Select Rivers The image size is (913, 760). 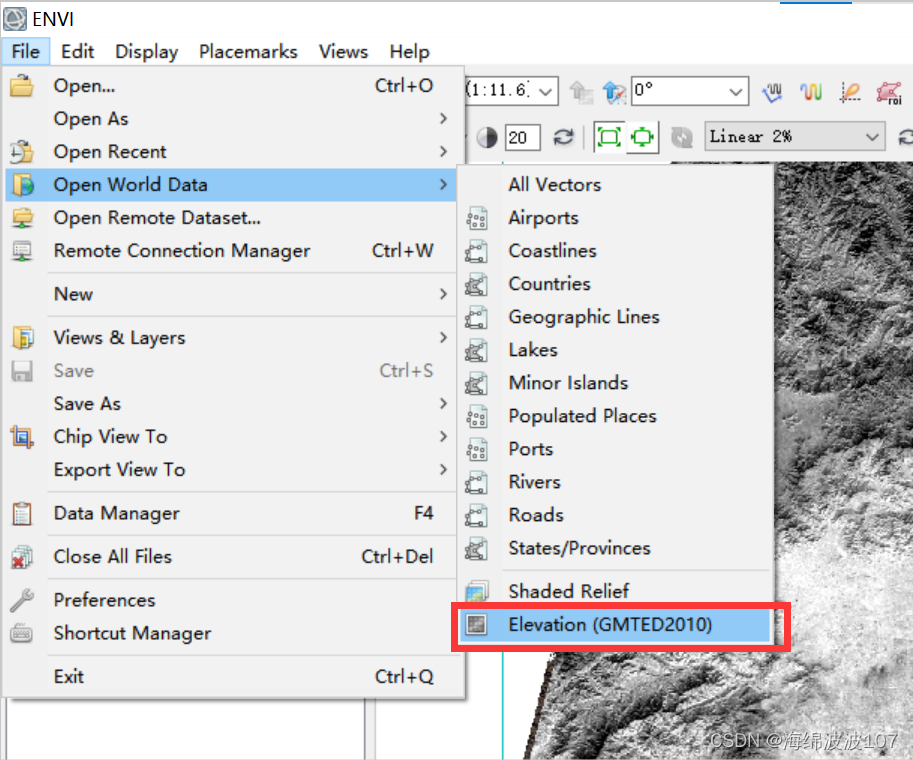[x=615, y=482]
